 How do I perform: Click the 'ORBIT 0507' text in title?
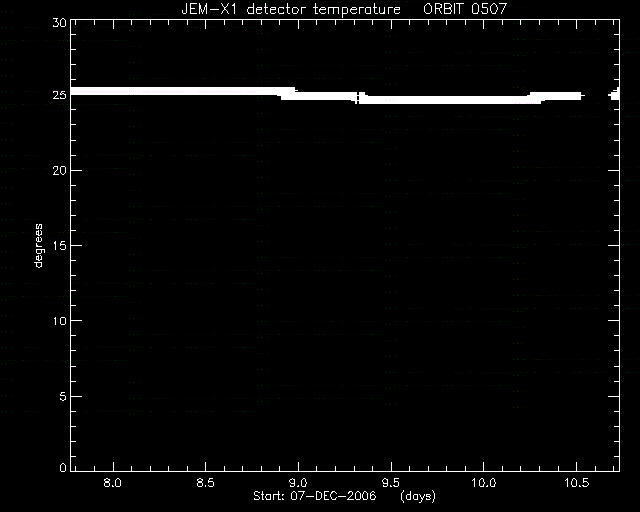pos(464,9)
